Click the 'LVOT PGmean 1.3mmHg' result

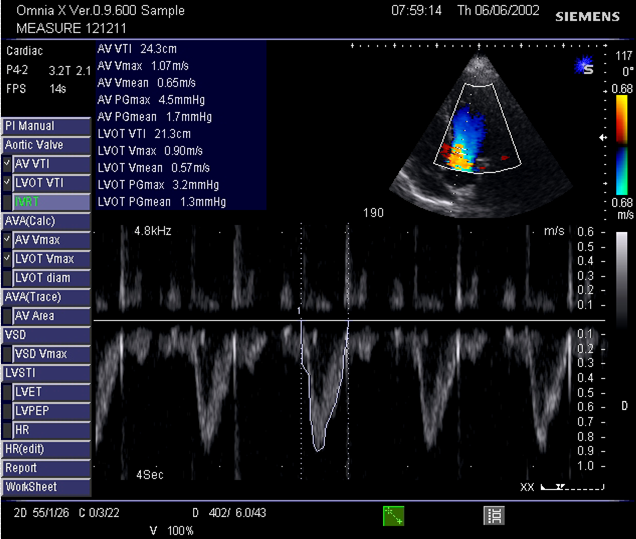click(162, 202)
